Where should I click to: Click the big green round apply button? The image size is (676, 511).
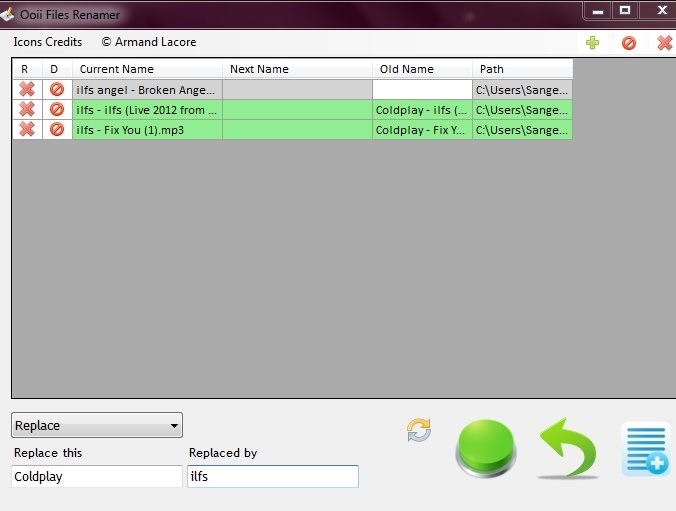pos(486,448)
